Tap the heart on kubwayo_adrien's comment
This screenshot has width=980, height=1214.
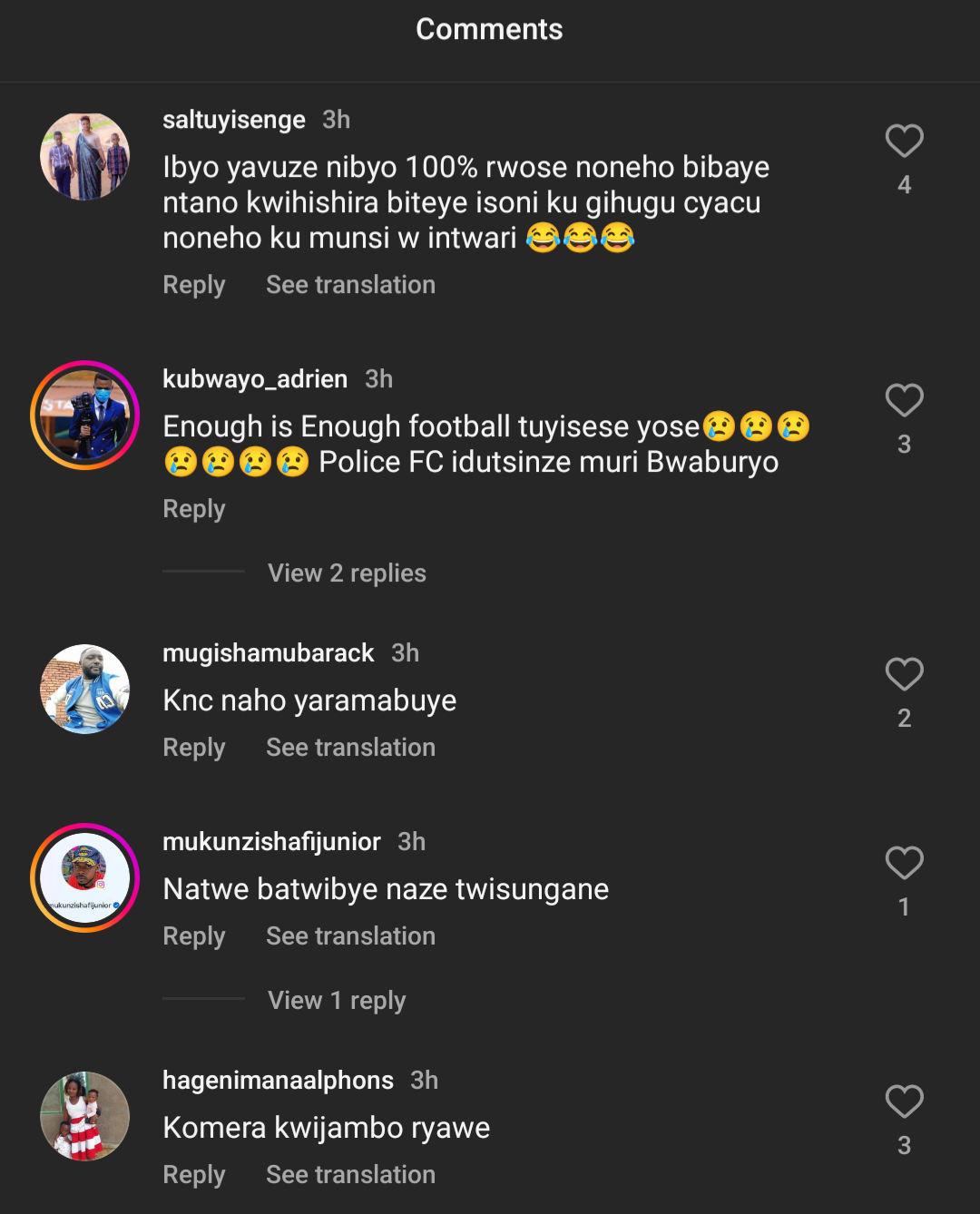[904, 401]
